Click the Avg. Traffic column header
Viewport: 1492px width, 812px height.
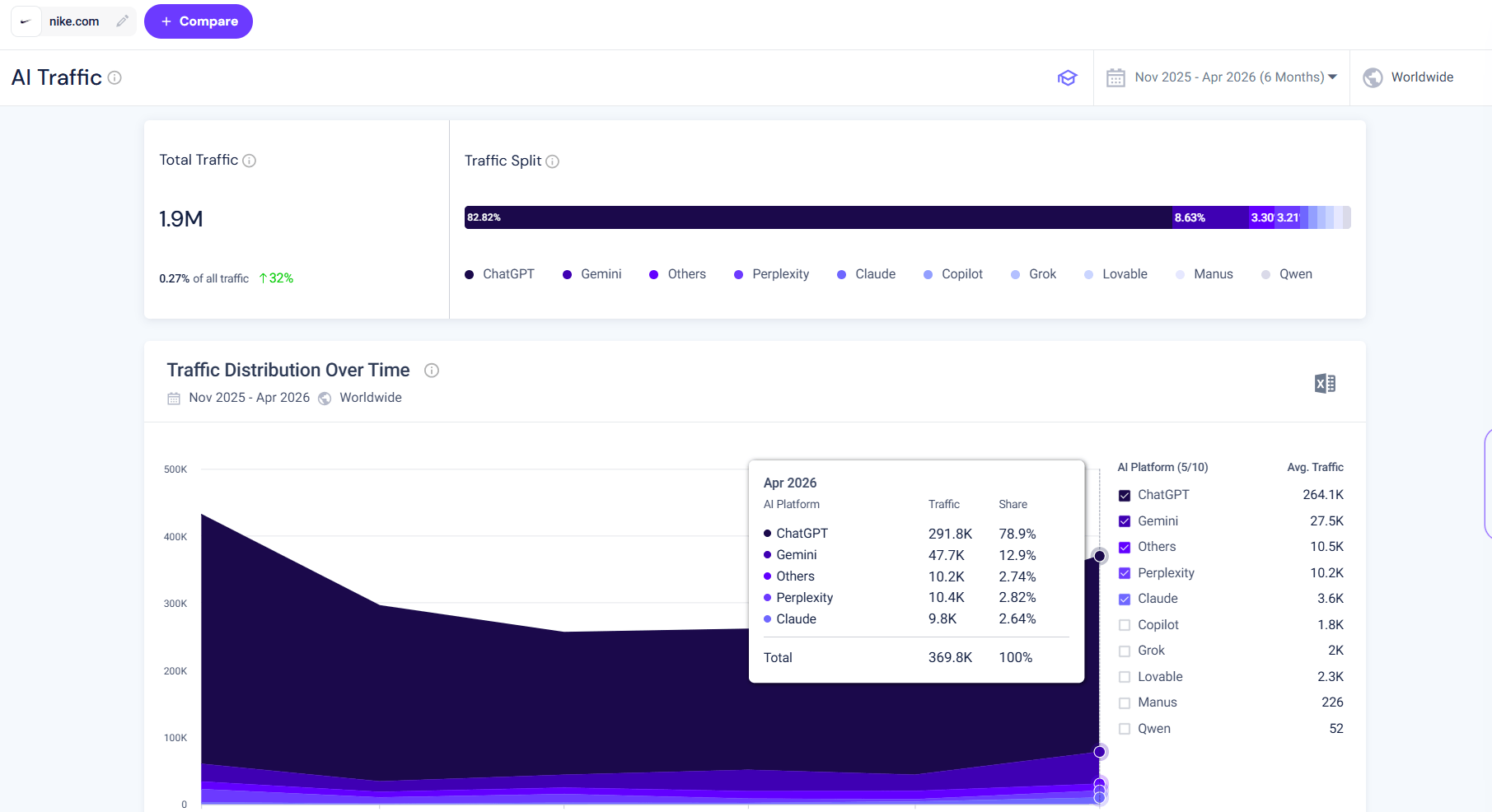1315,467
